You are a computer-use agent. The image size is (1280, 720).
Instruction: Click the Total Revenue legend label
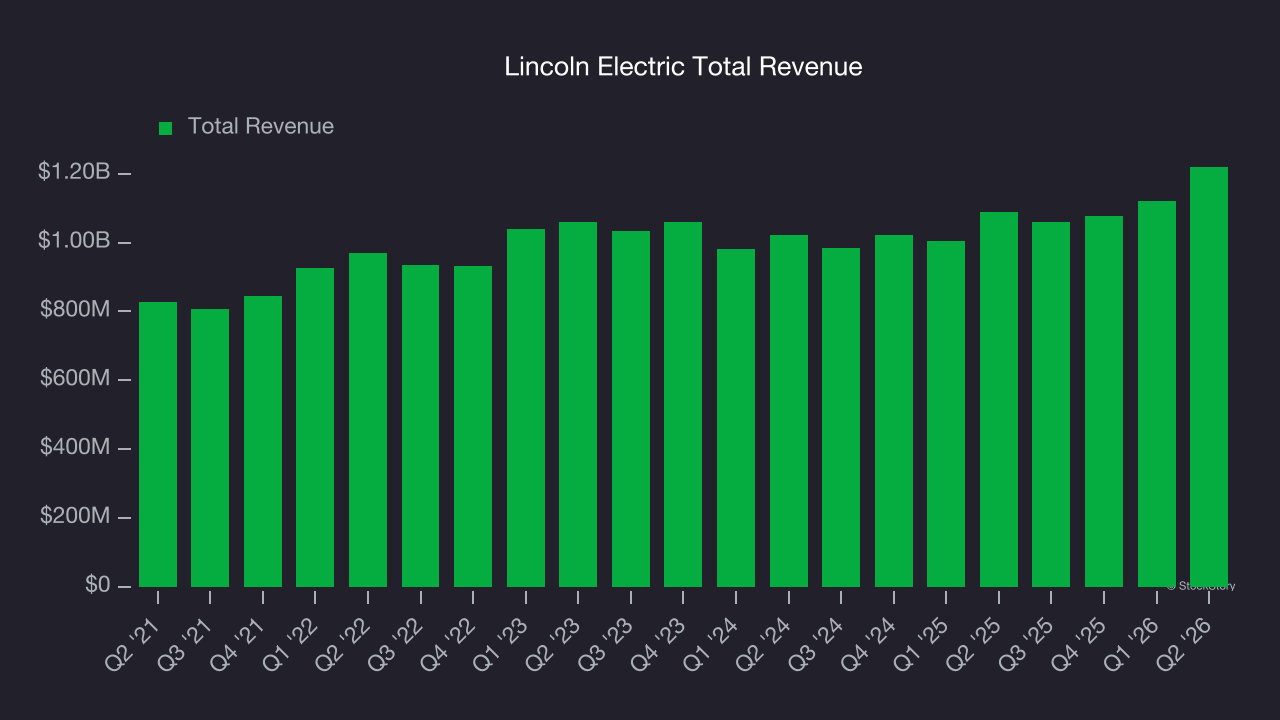[261, 127]
